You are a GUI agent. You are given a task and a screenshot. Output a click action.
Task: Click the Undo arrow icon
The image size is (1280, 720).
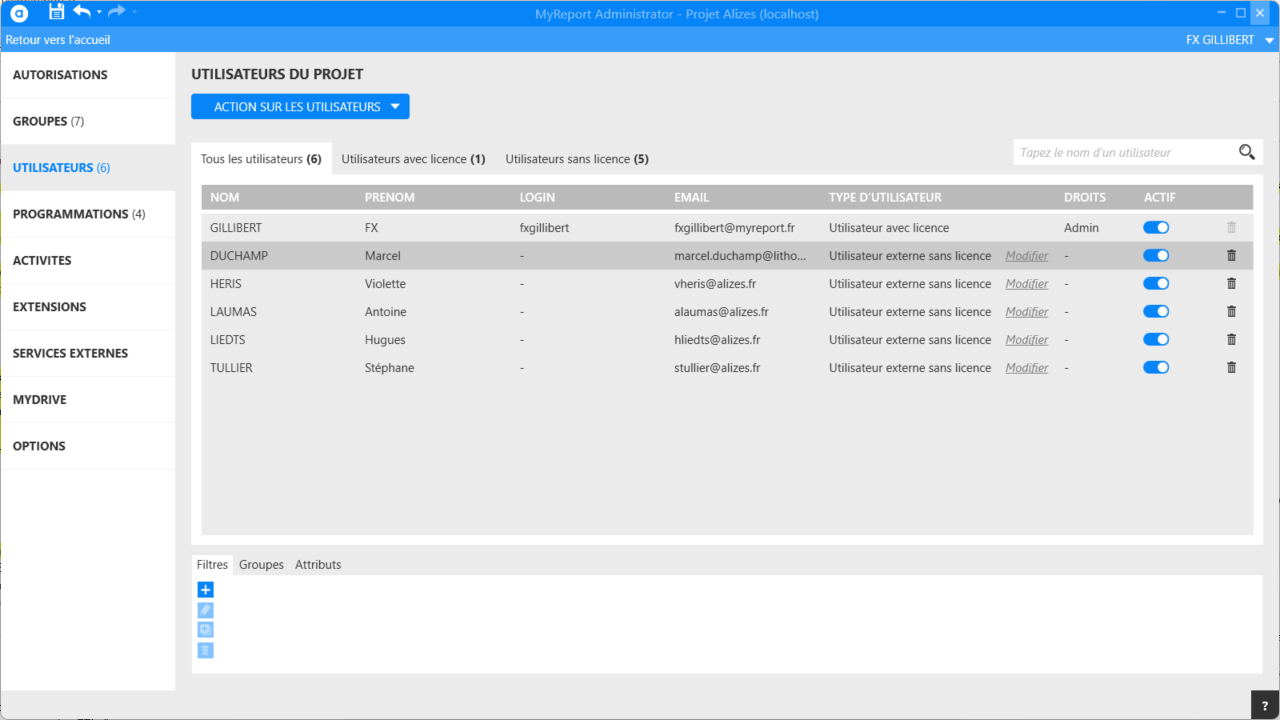click(82, 12)
